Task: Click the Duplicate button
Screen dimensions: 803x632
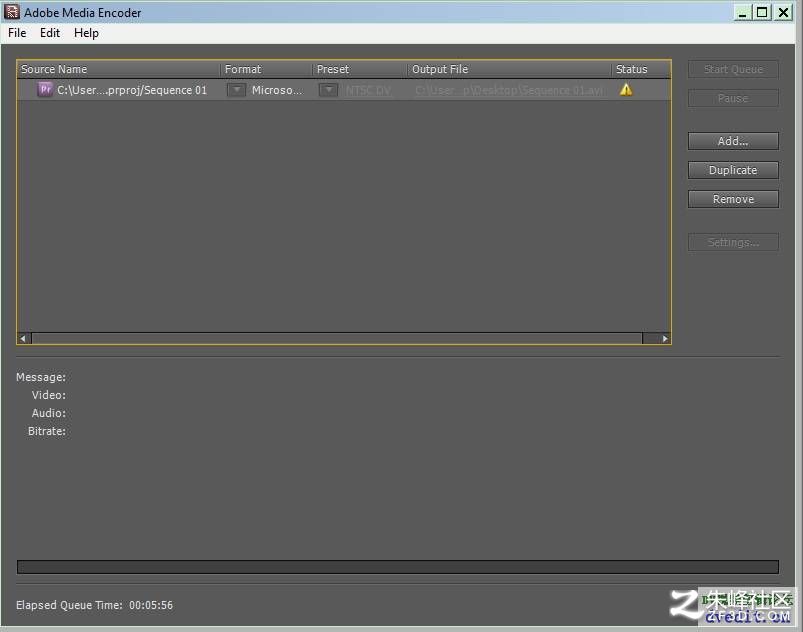Action: point(733,170)
